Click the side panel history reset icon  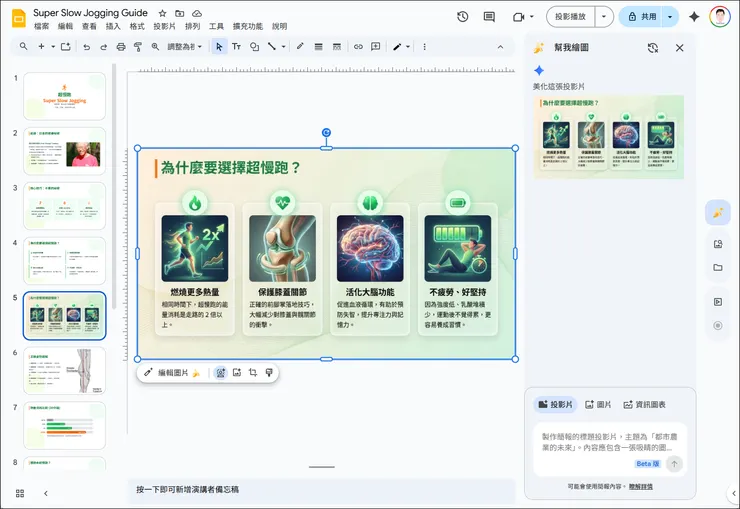[x=653, y=48]
